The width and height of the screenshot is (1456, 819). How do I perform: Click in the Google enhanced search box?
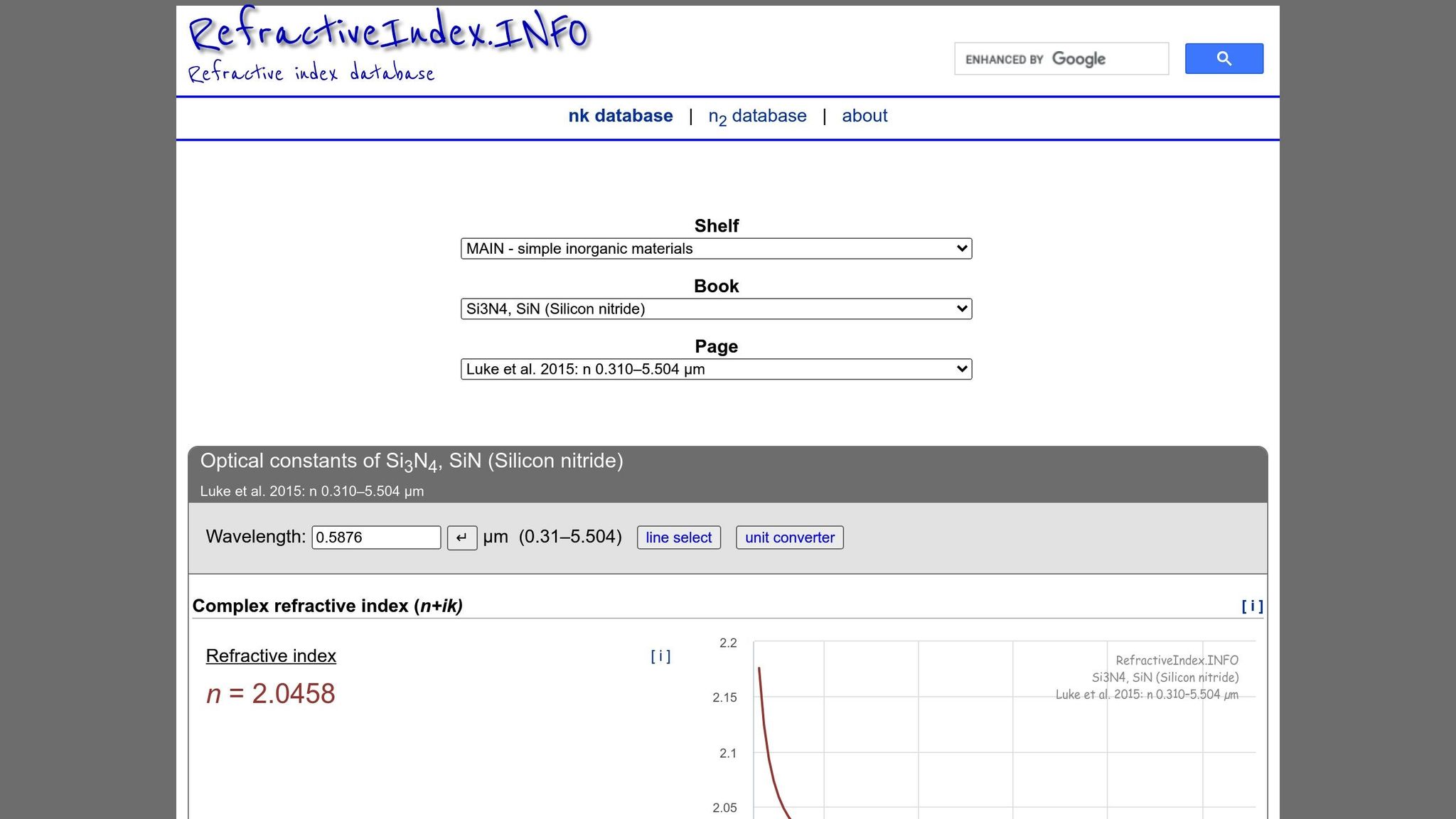pos(1061,59)
